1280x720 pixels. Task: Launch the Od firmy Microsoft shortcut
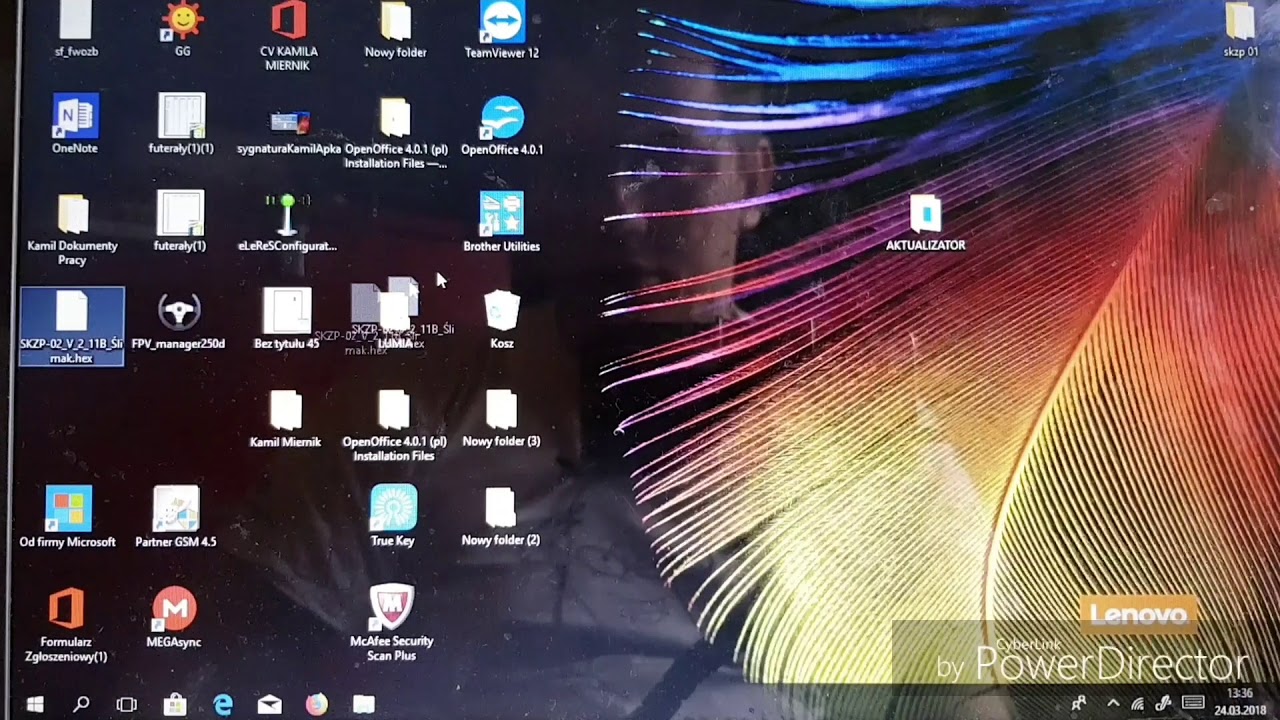[68, 517]
